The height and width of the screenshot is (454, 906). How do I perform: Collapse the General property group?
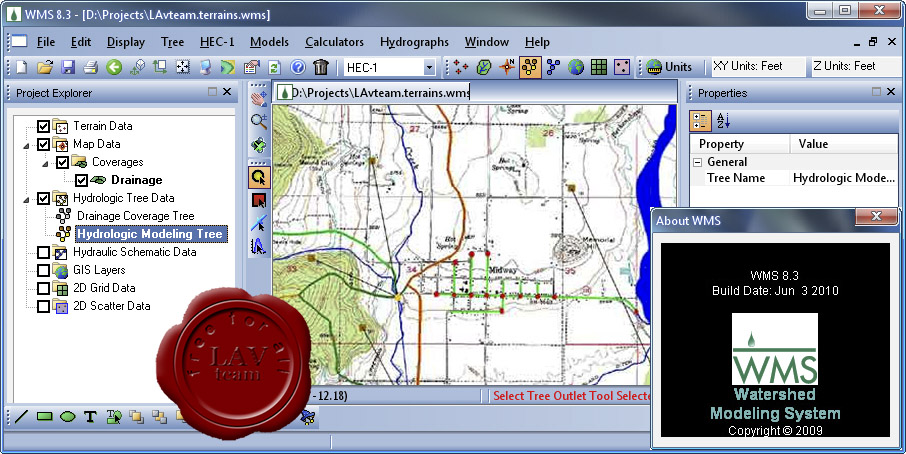pos(697,162)
